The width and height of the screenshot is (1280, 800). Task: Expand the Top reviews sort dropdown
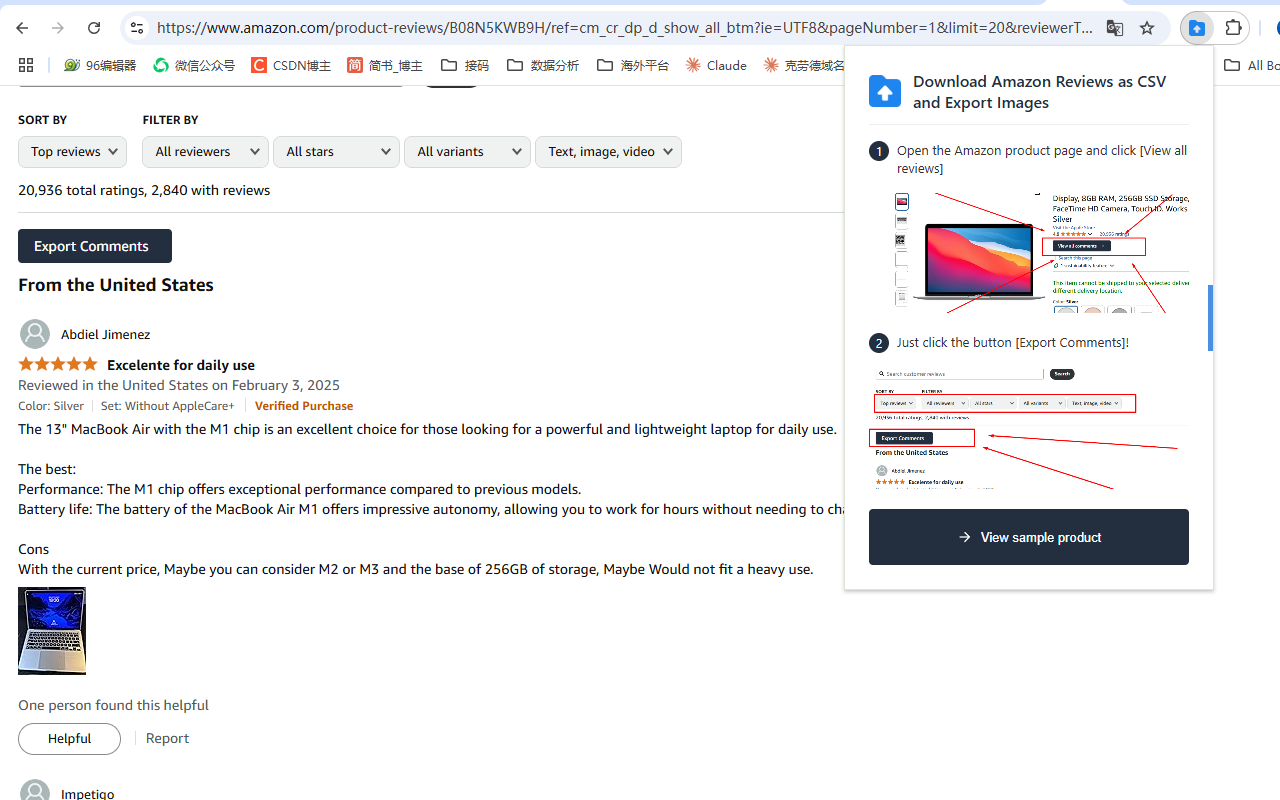coord(72,152)
